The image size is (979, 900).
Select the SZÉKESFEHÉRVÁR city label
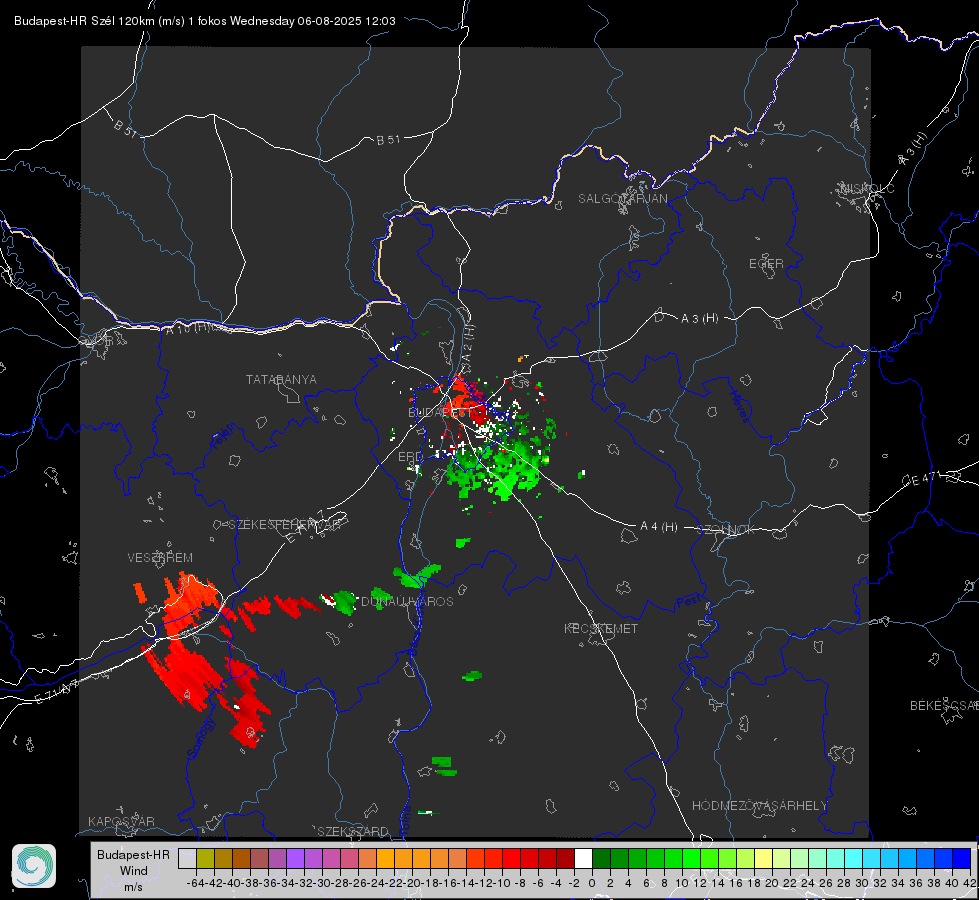tap(285, 525)
